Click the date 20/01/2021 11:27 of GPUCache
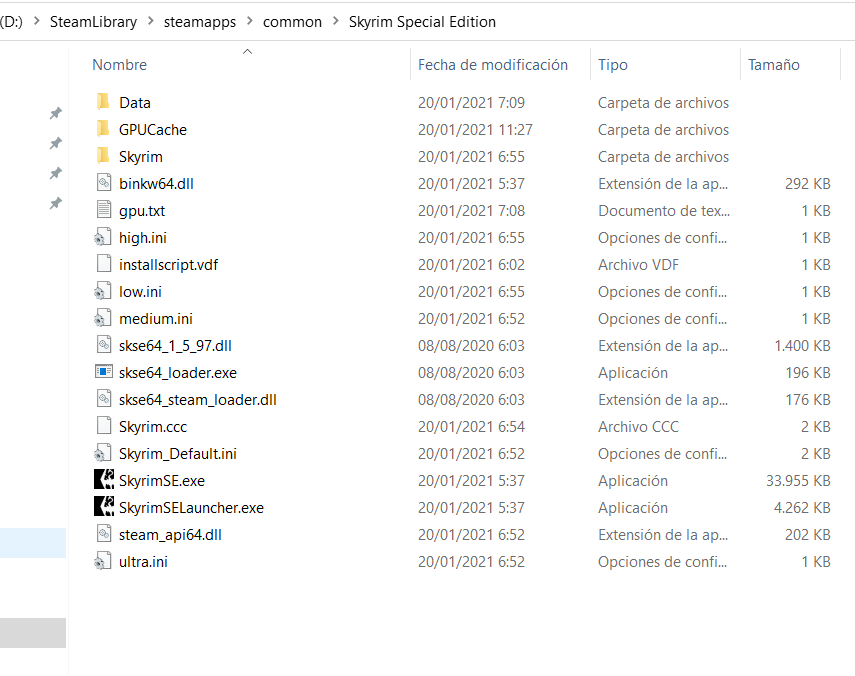The image size is (855, 676). click(475, 130)
